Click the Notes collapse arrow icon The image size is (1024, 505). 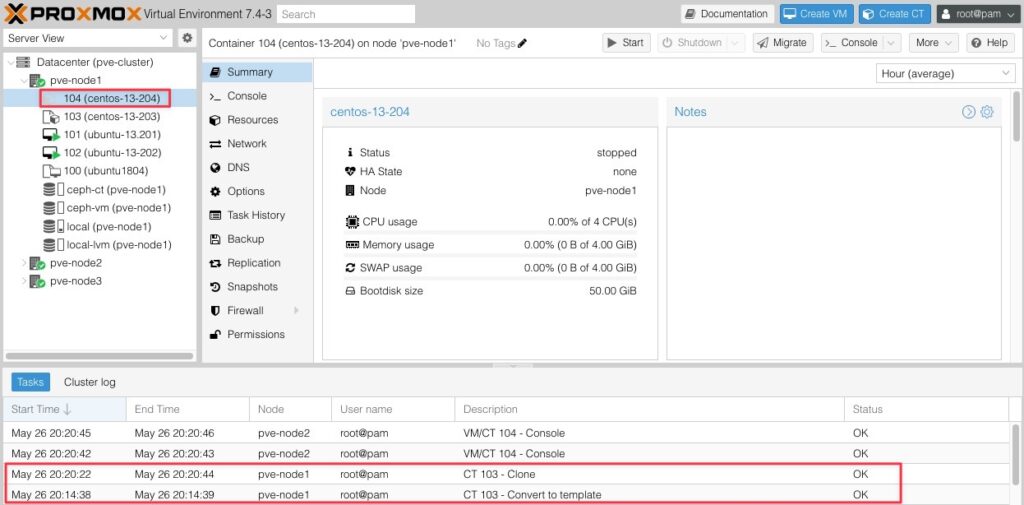coord(968,112)
